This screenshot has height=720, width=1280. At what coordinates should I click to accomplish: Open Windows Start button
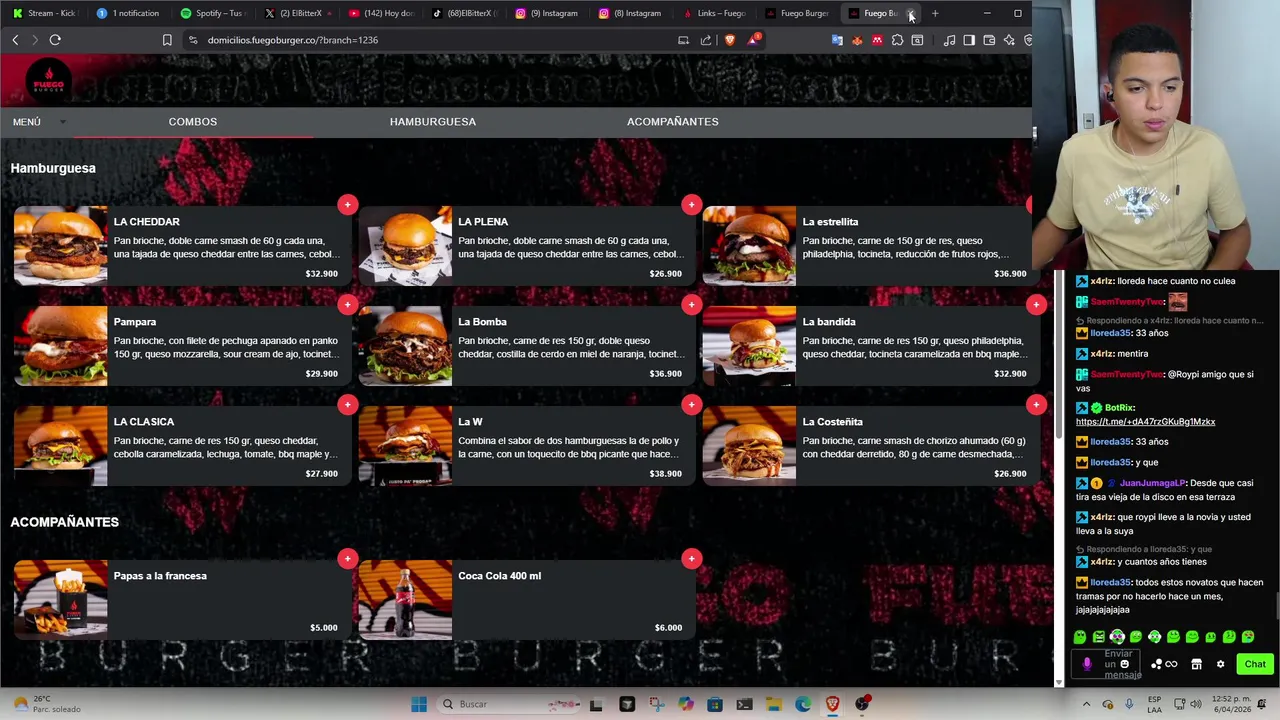pyautogui.click(x=419, y=704)
